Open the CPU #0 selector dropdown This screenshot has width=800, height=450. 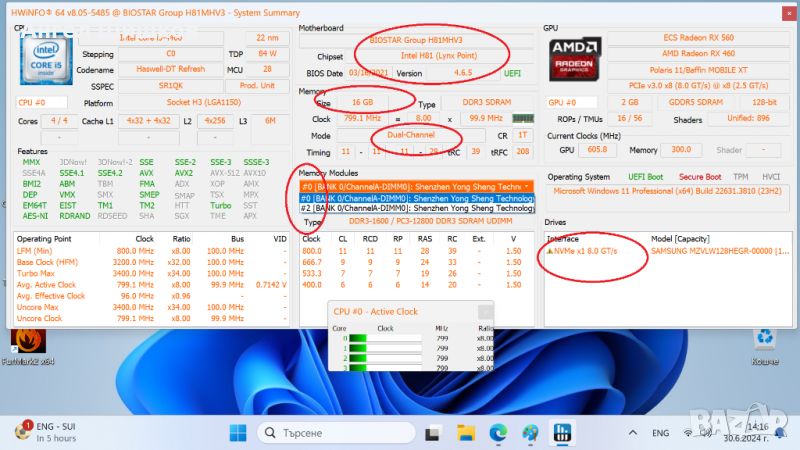click(x=41, y=103)
